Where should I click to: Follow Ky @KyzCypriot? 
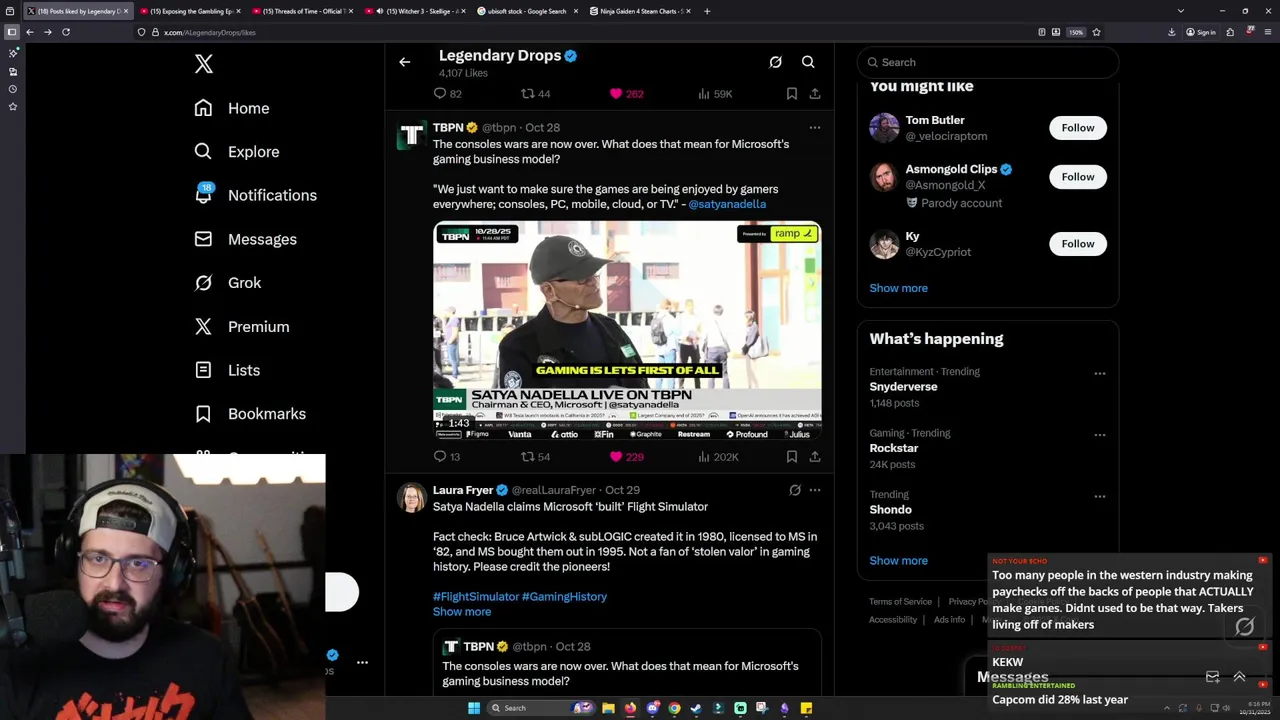1078,243
